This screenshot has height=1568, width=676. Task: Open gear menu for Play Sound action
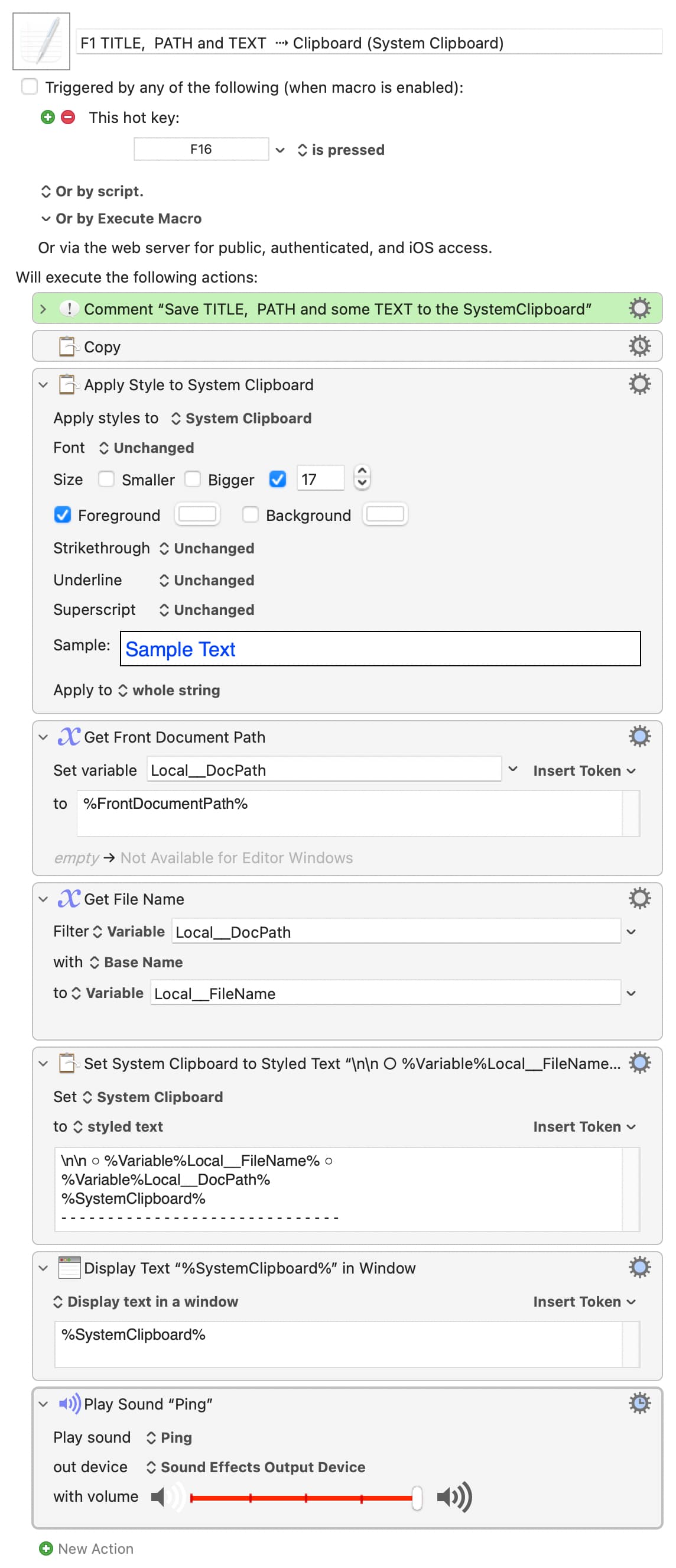[639, 1403]
